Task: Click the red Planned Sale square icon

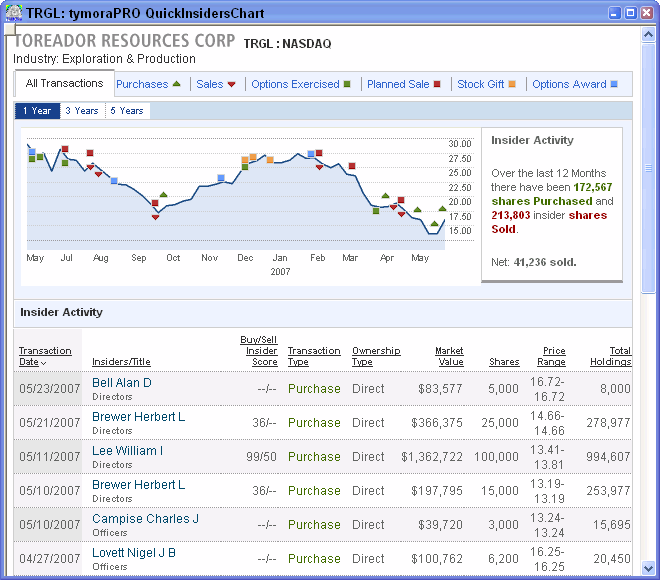Action: pyautogui.click(x=437, y=84)
